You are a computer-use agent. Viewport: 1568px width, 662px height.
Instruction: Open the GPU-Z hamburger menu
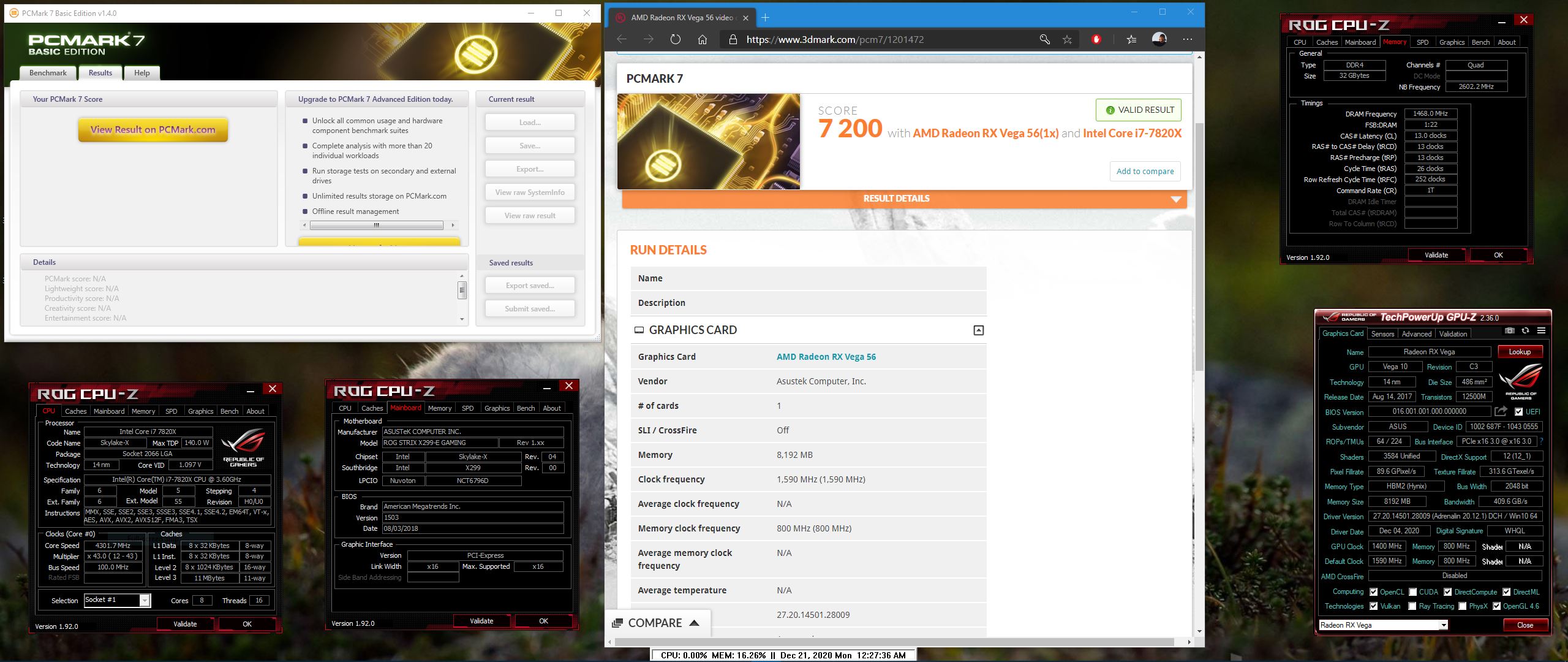point(1541,330)
